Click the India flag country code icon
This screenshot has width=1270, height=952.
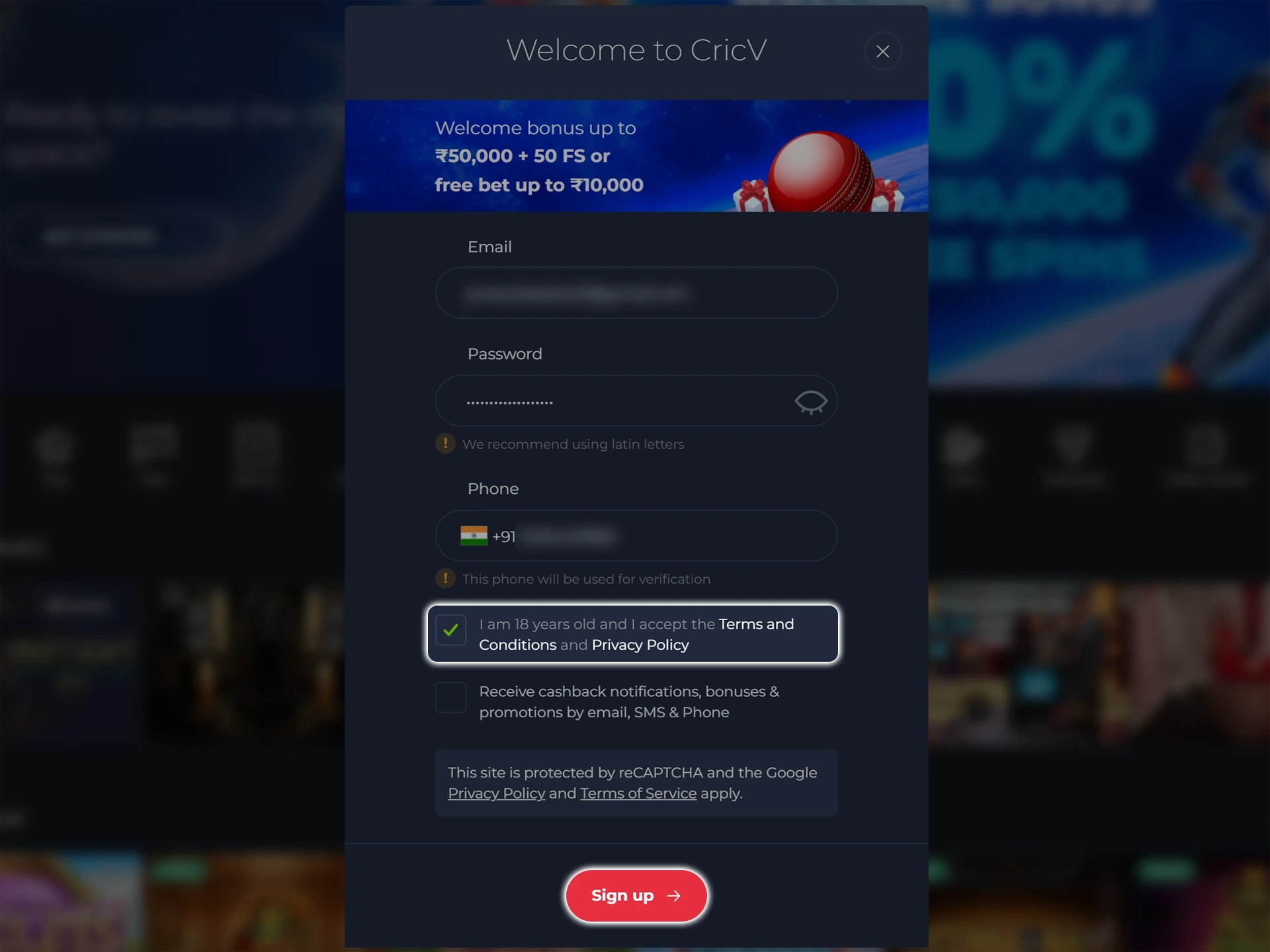tap(474, 535)
